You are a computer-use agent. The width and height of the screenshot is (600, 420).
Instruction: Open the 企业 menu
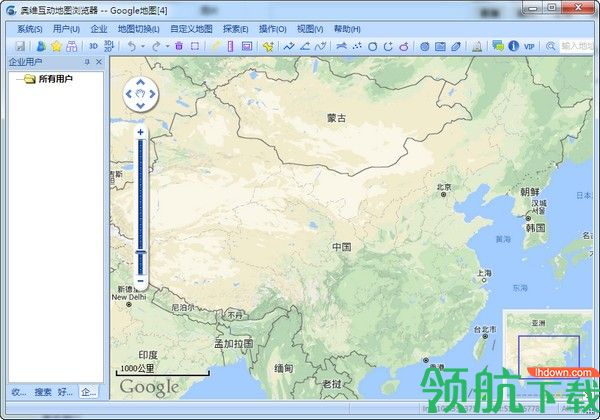tap(99, 29)
